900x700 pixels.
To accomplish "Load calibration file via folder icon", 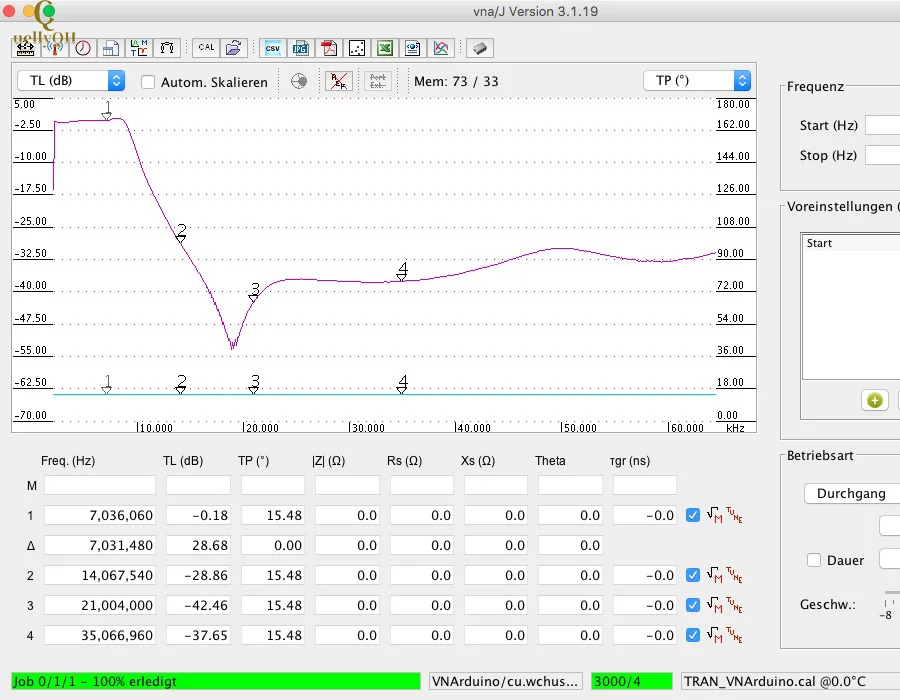I will pyautogui.click(x=234, y=48).
